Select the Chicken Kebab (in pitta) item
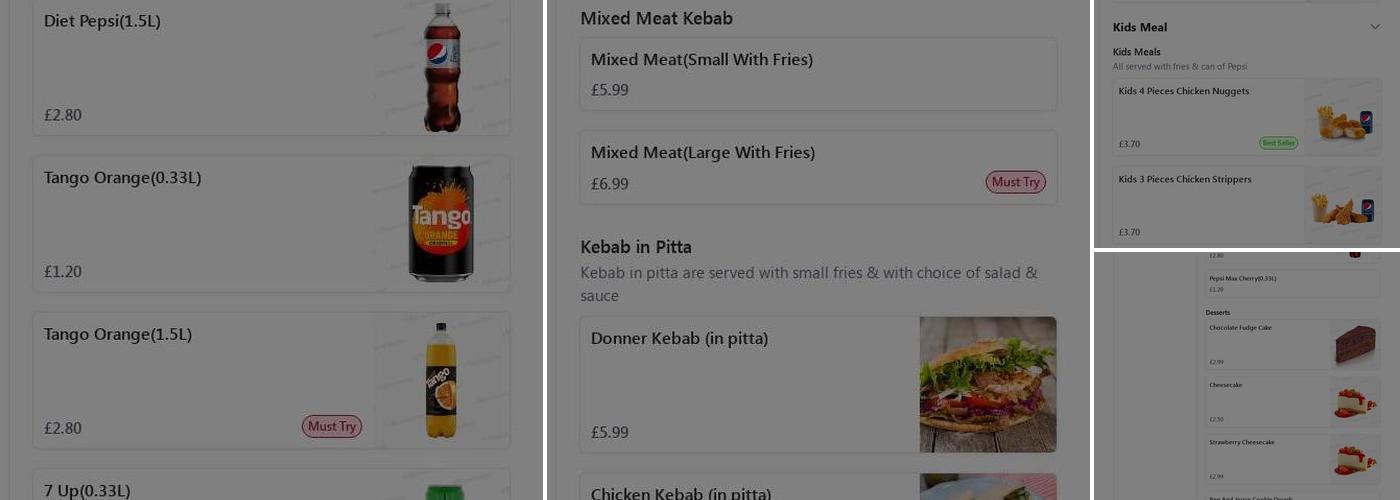Viewport: 1400px width, 500px height. pos(680,493)
